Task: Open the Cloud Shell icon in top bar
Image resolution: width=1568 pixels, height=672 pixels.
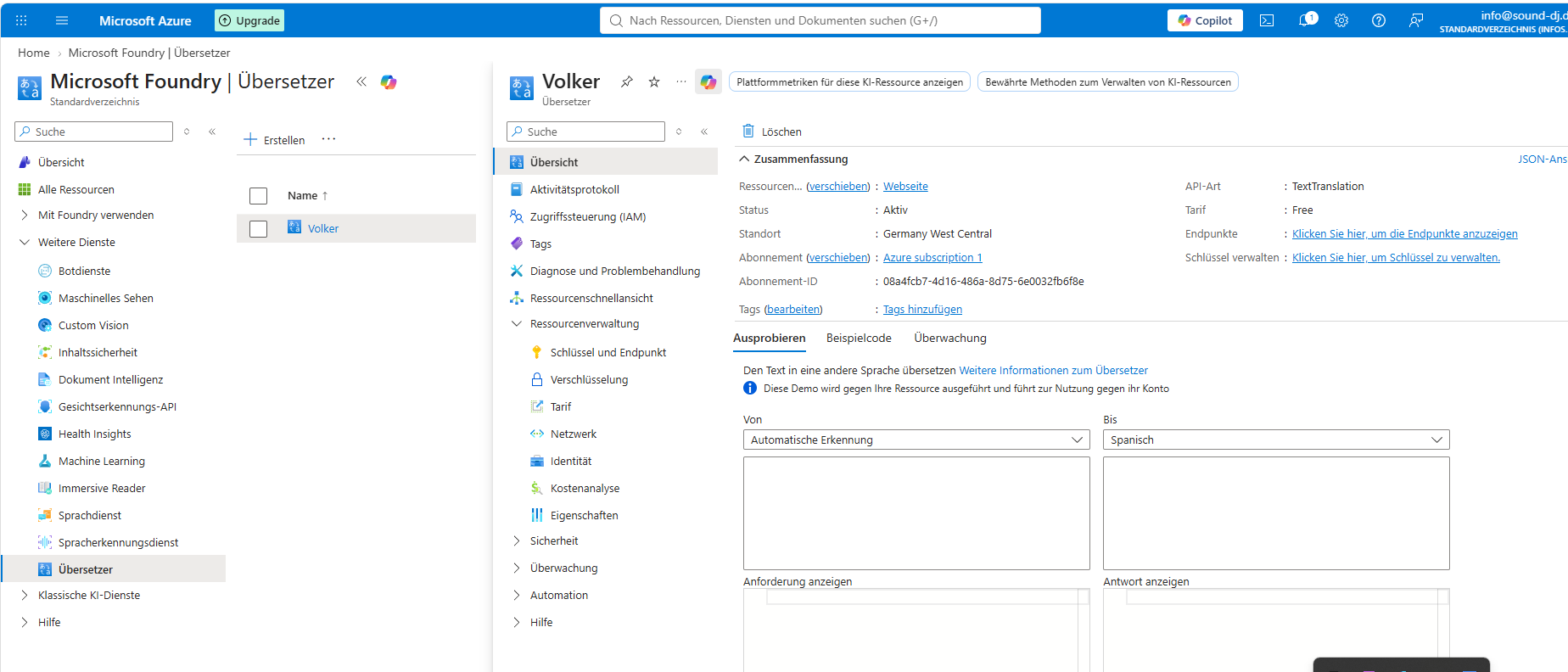Action: (1266, 20)
